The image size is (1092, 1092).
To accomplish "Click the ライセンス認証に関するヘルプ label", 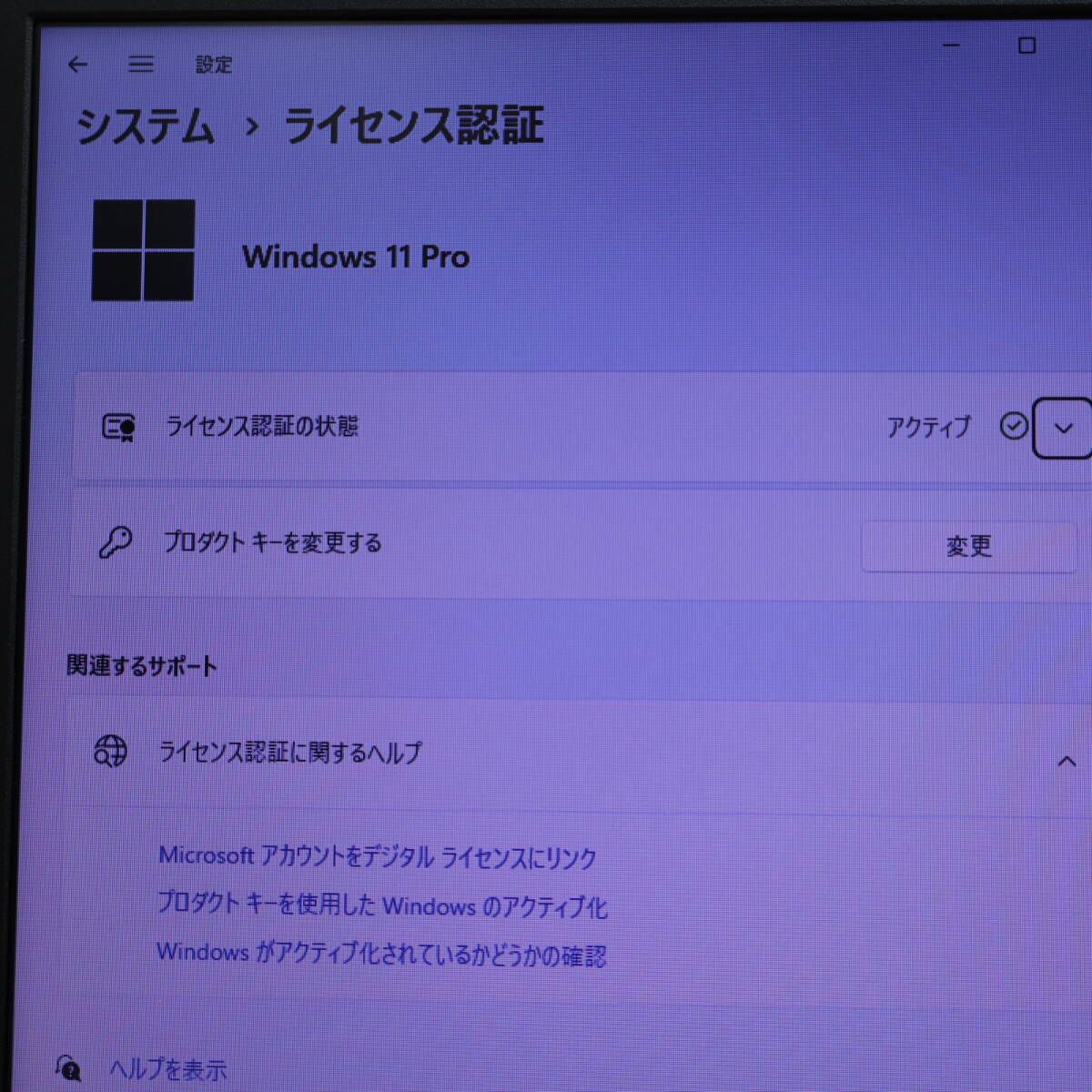I will tap(290, 752).
